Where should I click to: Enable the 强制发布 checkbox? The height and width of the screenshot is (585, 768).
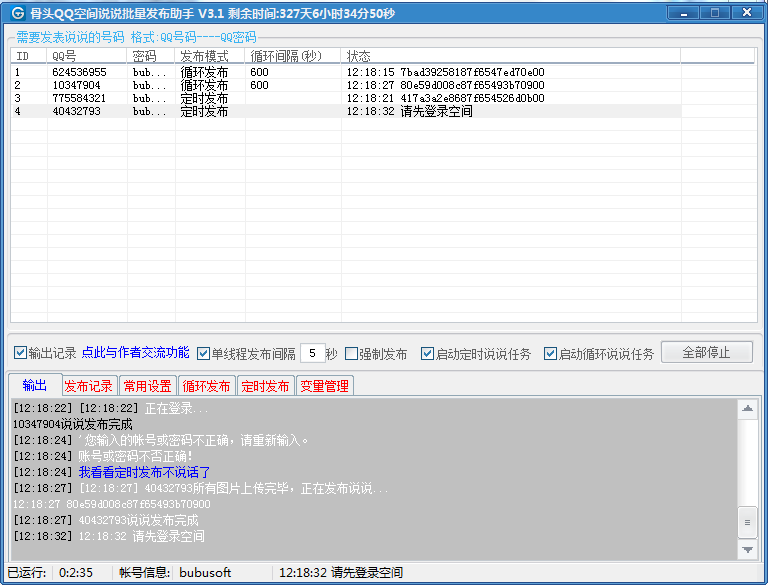pyautogui.click(x=351, y=354)
